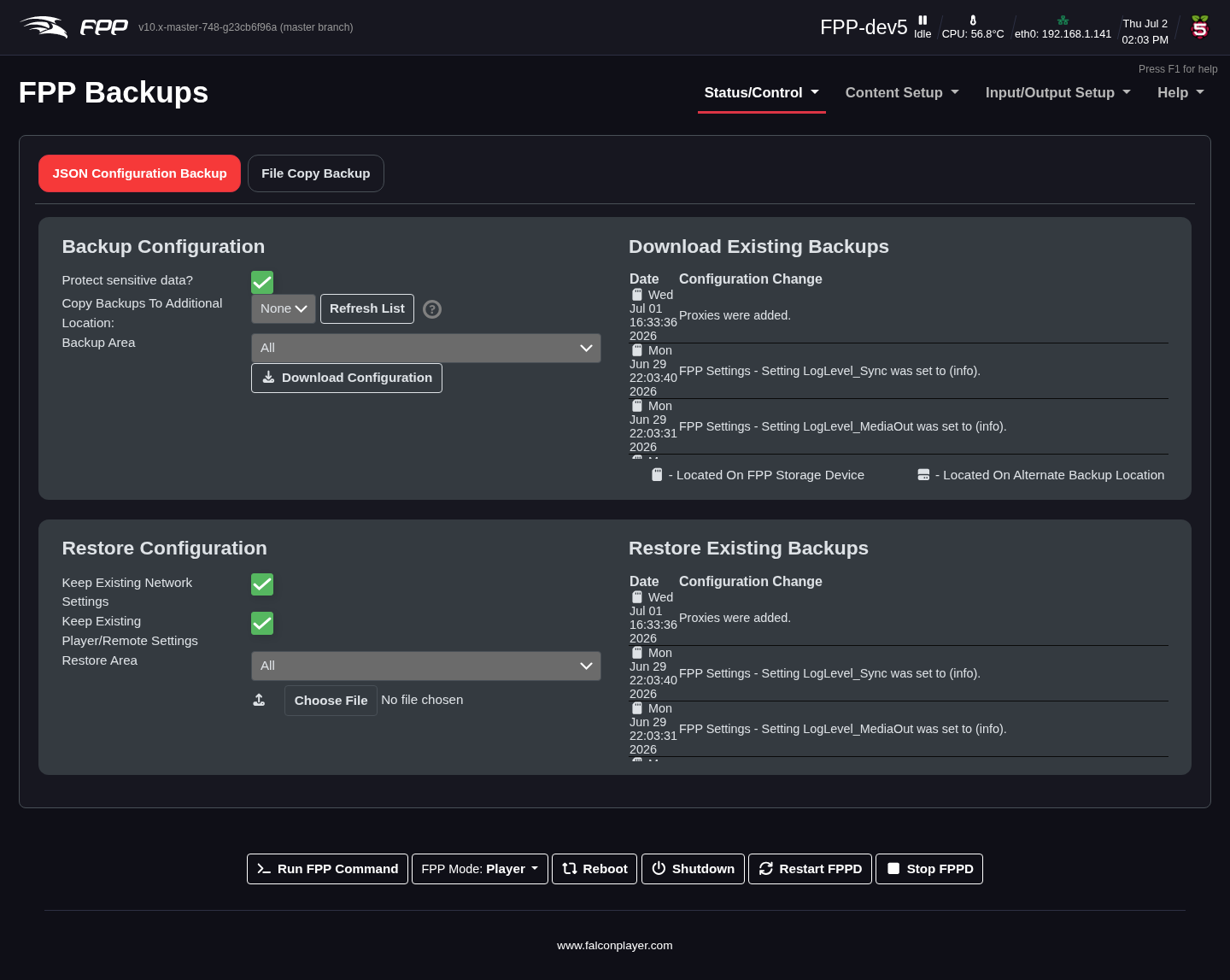Click the Reboot button
1230x980 pixels.
click(x=594, y=869)
